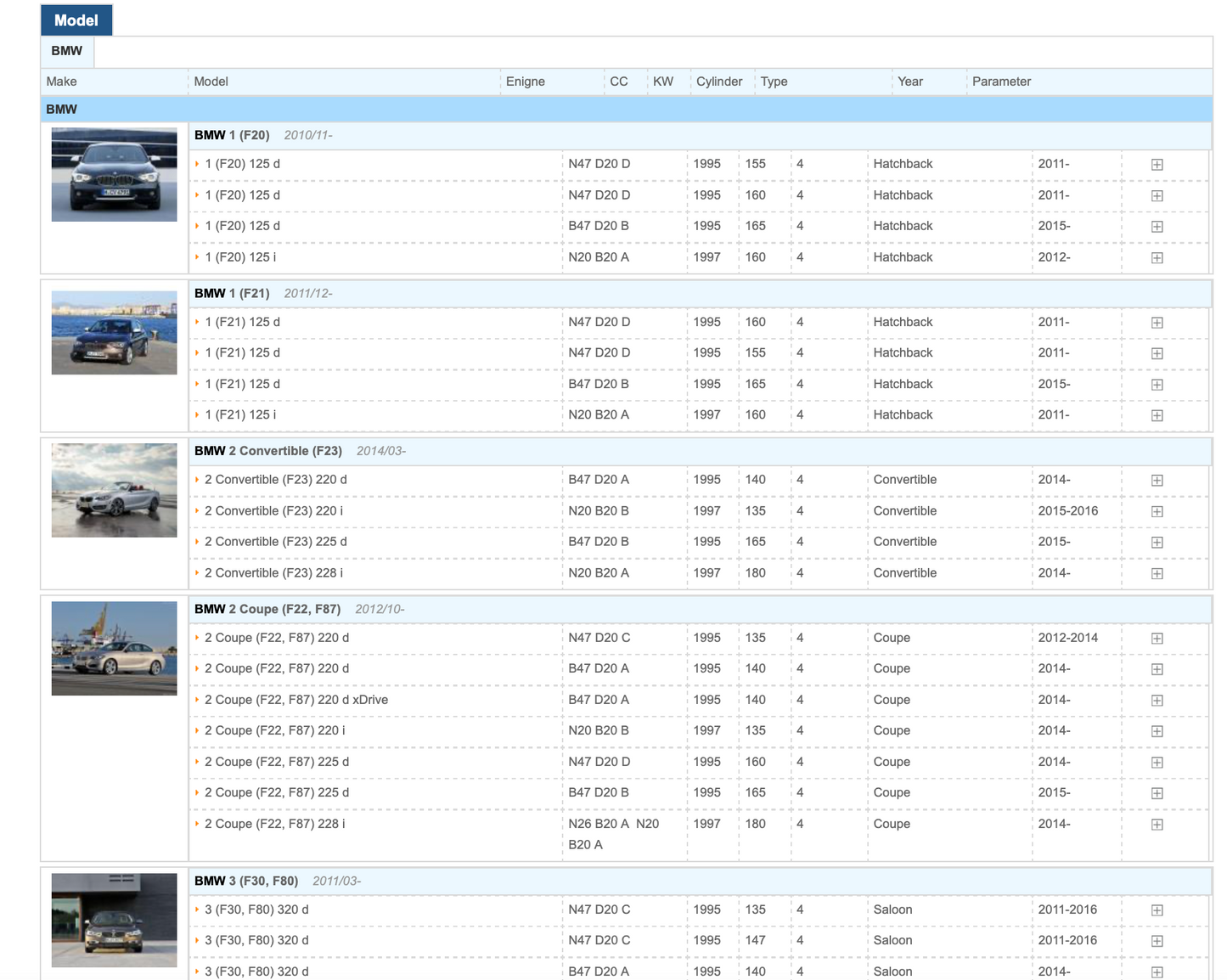This screenshot has height=980, width=1227.
Task: Open the BMW 2 Convertible (F23) car image
Action: (x=114, y=490)
